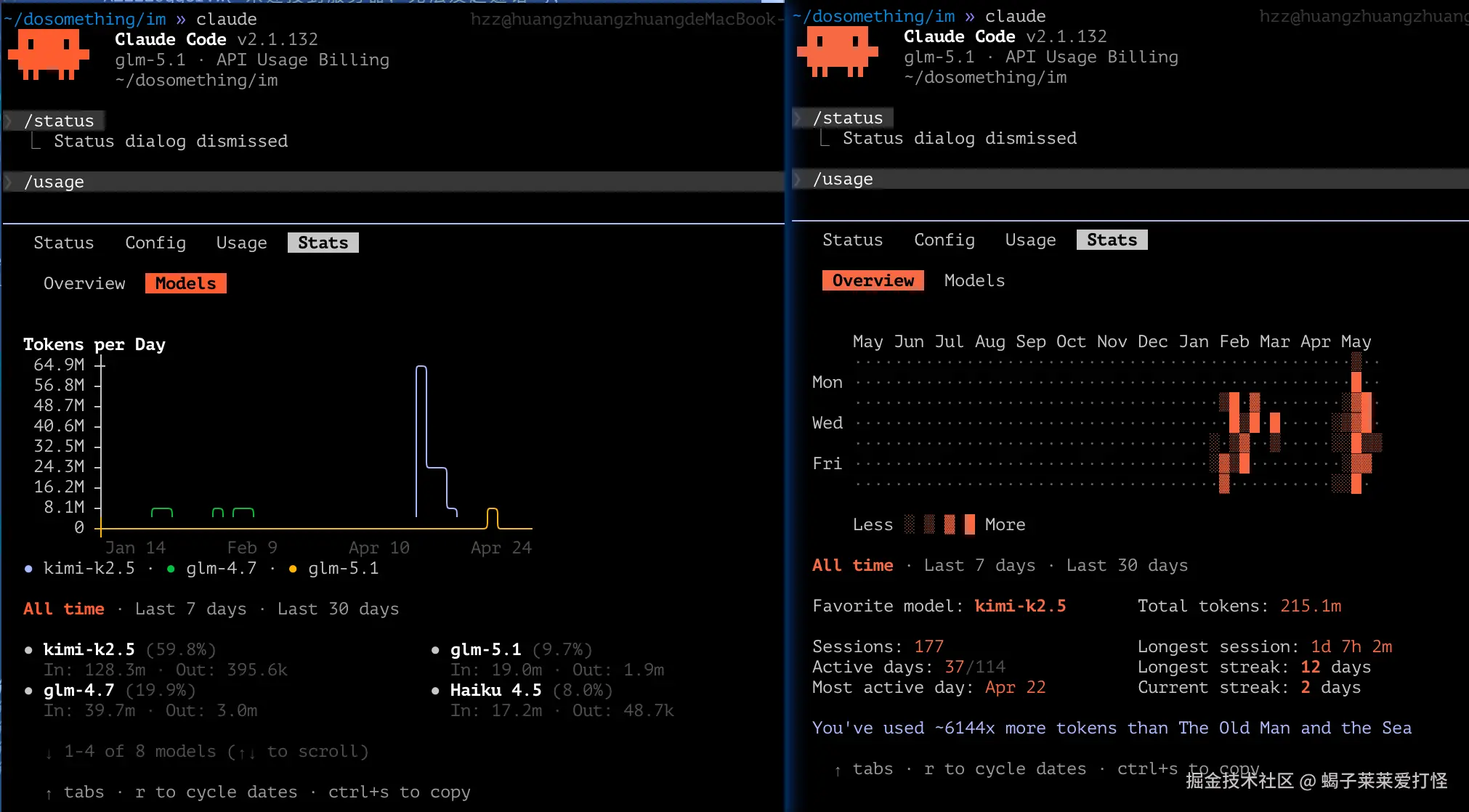Click the /usage command line in right pane

[x=1130, y=179]
